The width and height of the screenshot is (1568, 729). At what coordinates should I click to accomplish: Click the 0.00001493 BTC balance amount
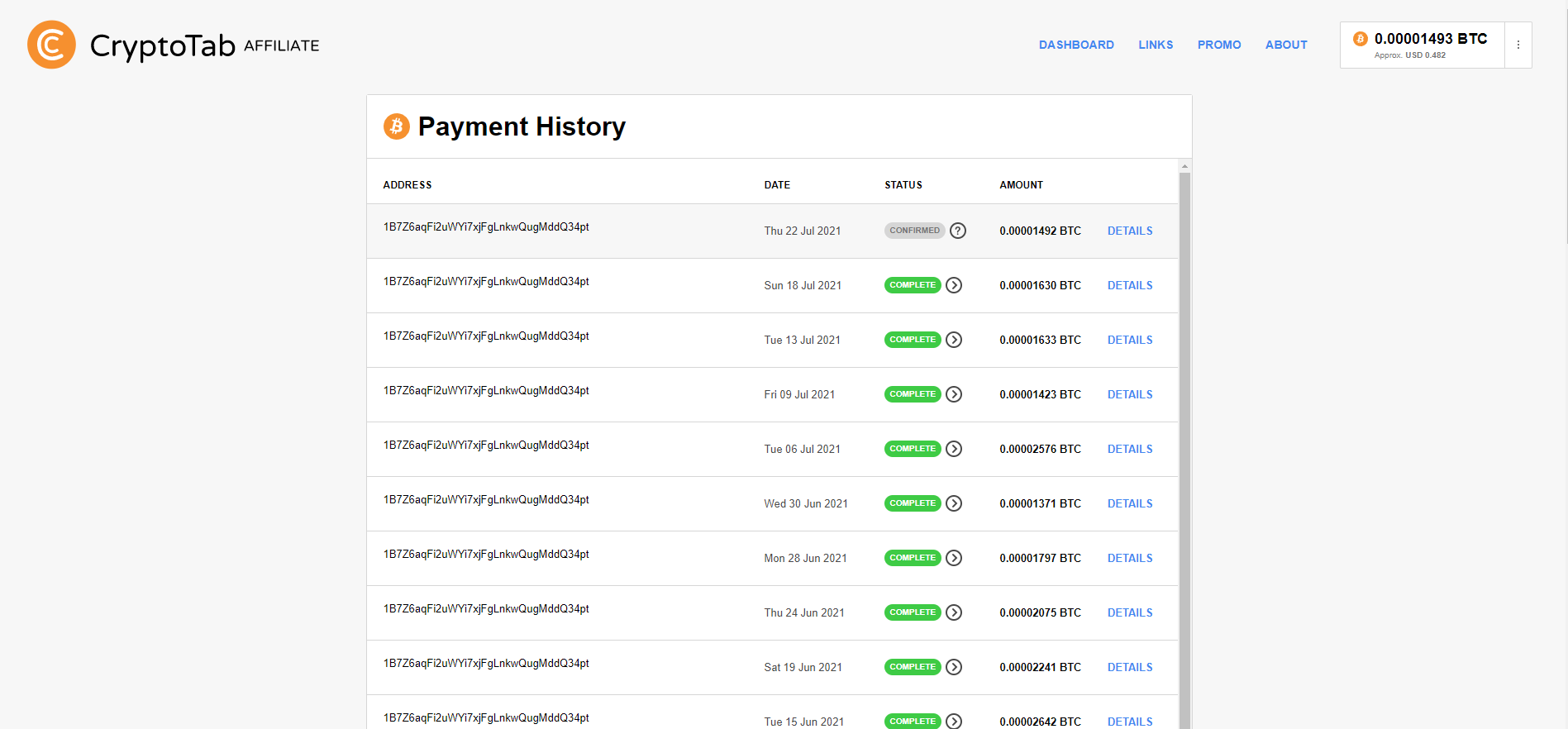point(1431,39)
